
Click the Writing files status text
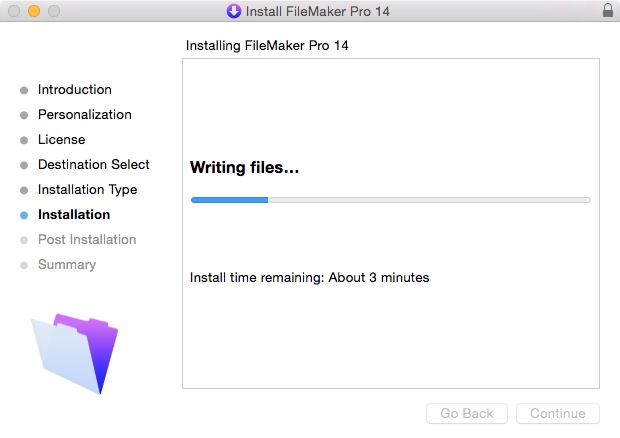(244, 168)
